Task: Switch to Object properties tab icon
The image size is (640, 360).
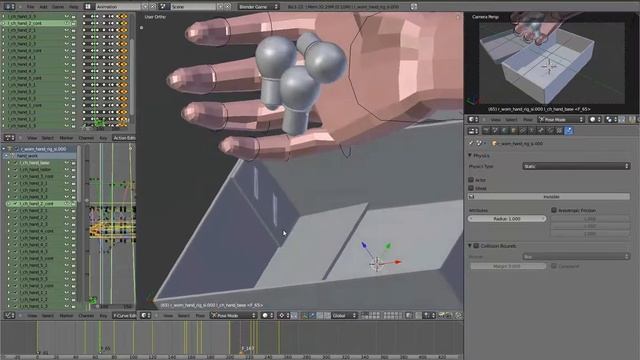Action: [513, 131]
